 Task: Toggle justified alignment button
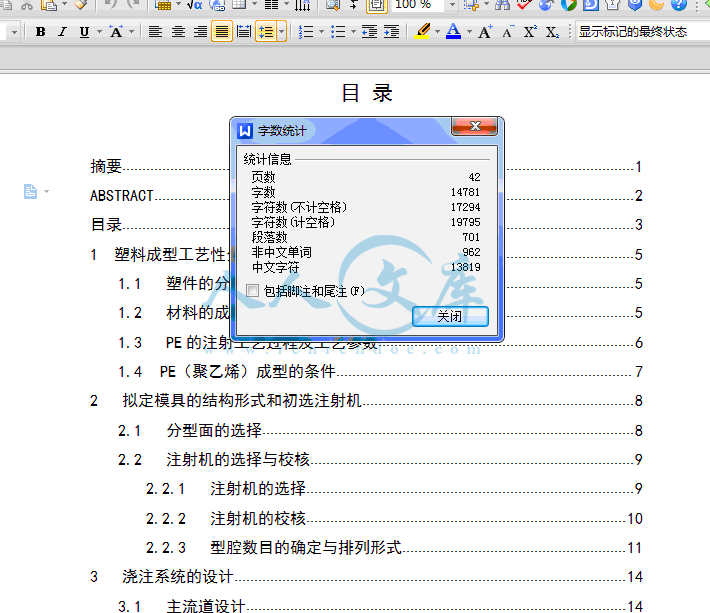click(x=222, y=32)
